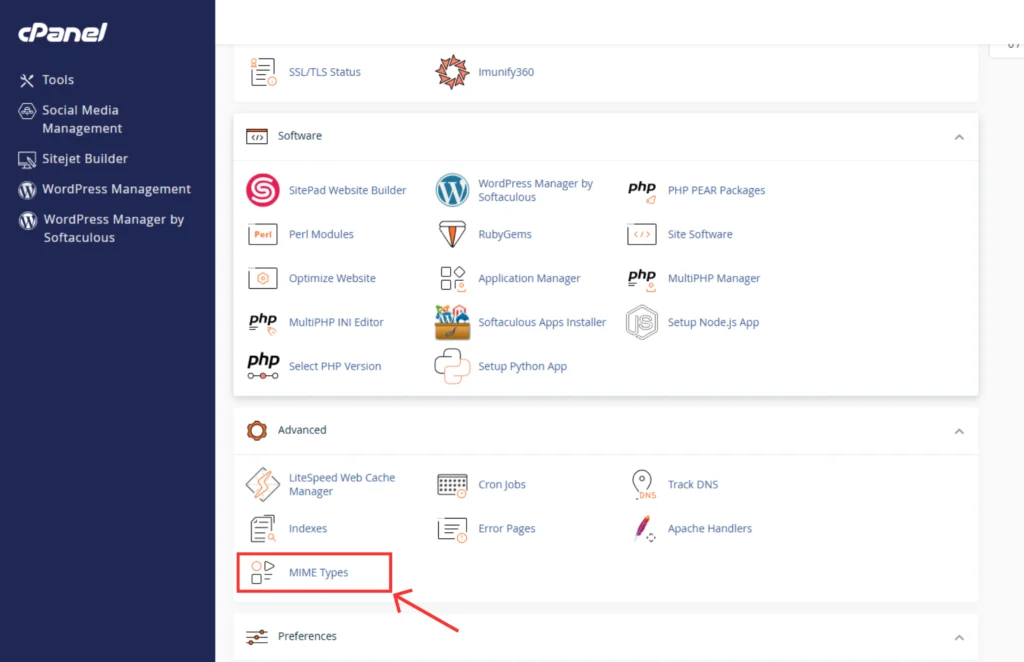Open the Application Manager link
Screen dimensions: 1024x662
pos(529,278)
